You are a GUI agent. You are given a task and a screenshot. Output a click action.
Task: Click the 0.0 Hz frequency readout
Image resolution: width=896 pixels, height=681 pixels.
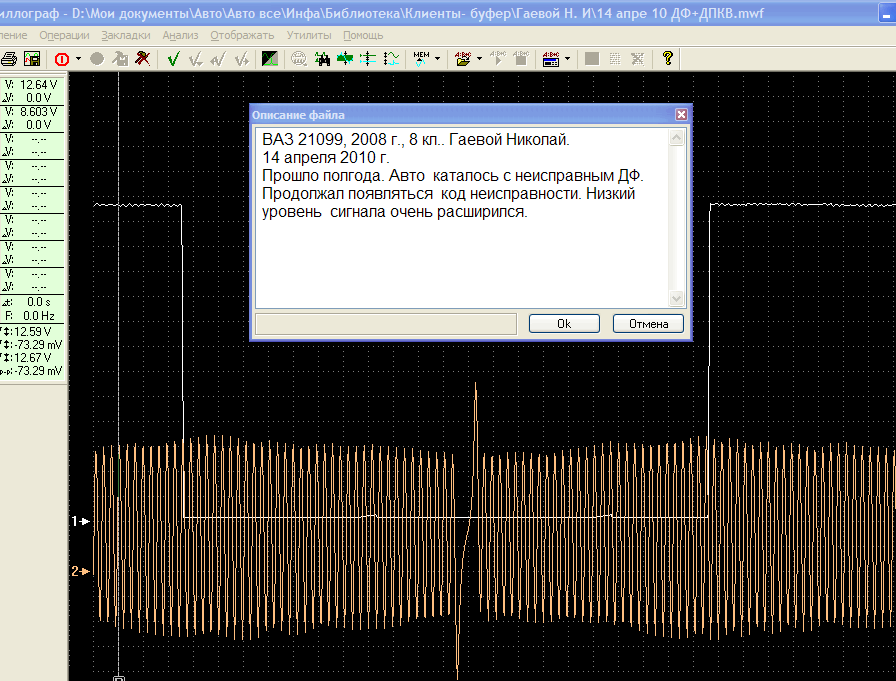[38, 316]
